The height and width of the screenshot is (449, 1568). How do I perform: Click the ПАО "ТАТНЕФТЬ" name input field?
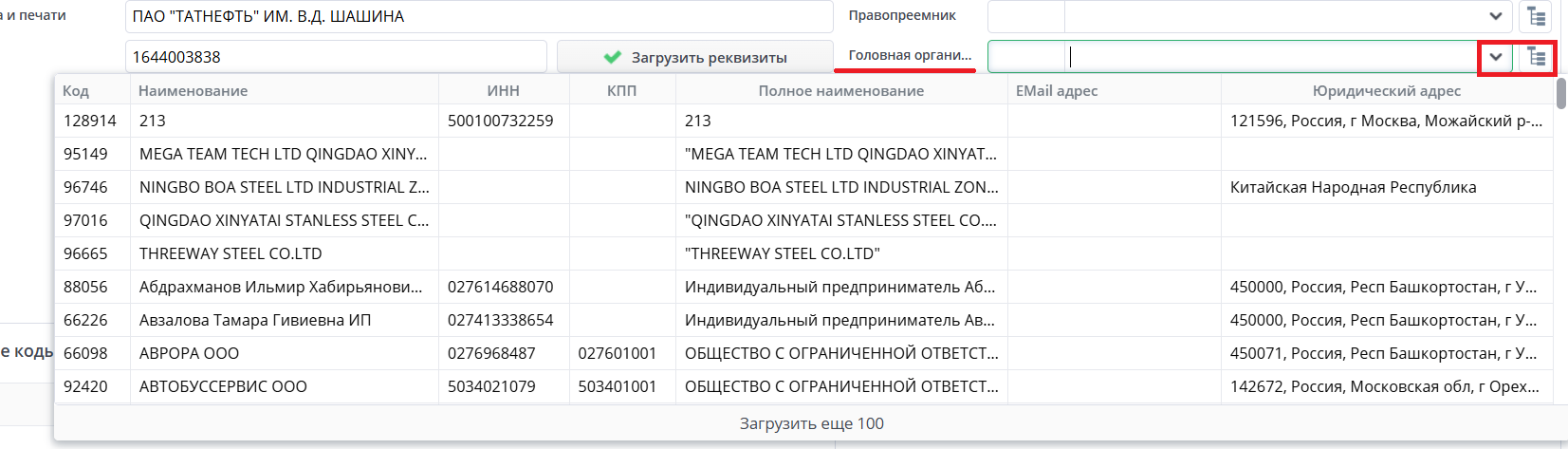click(x=479, y=16)
